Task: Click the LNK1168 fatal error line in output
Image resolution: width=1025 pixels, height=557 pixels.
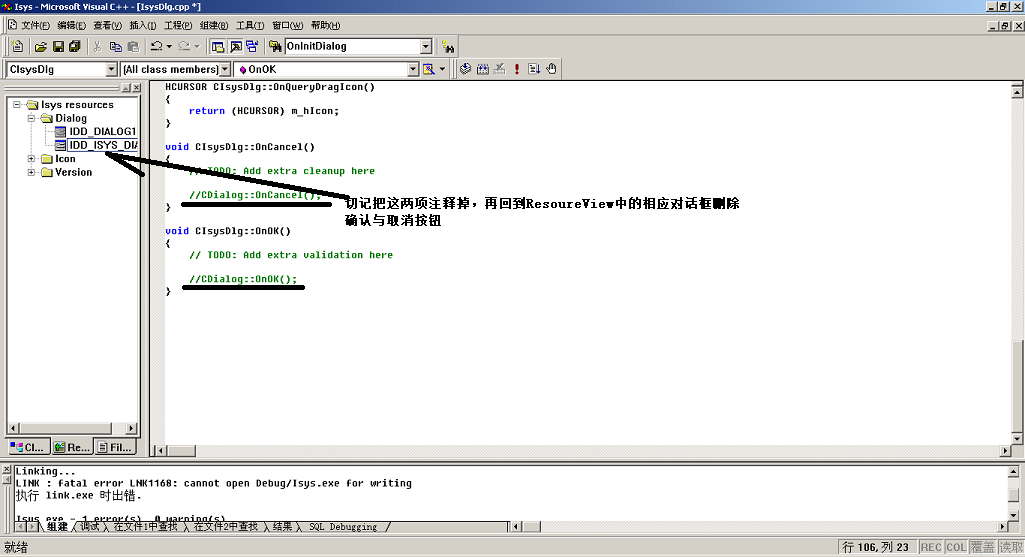Action: tap(213, 483)
